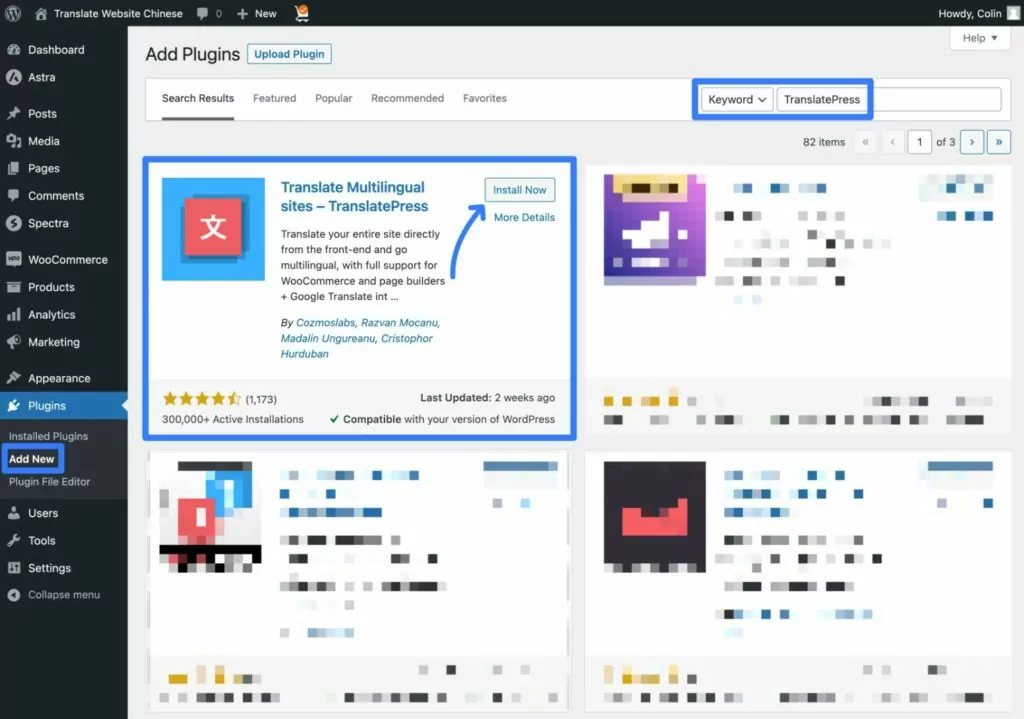The height and width of the screenshot is (719, 1024).
Task: Click the comments bubble icon in admin bar
Action: pyautogui.click(x=202, y=14)
